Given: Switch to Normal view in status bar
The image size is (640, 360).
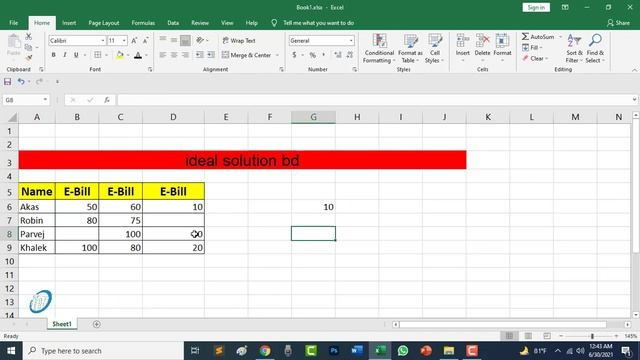Looking at the screenshot, I should click(509, 336).
